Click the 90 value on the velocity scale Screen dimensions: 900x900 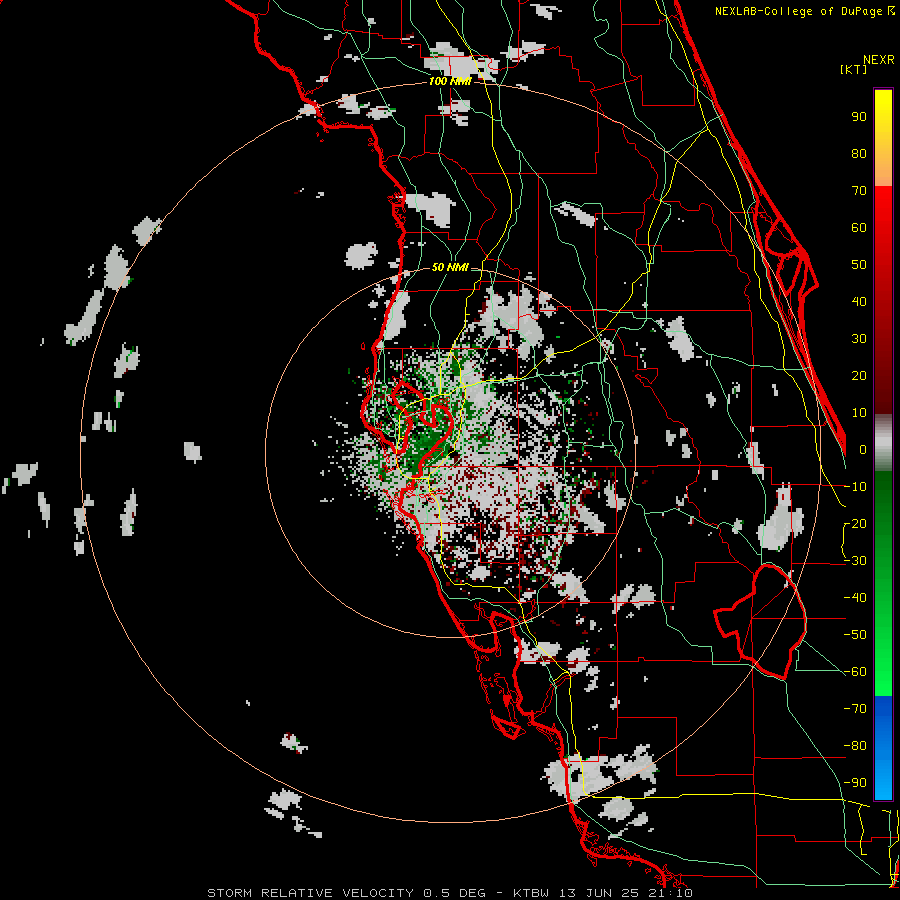point(859,117)
